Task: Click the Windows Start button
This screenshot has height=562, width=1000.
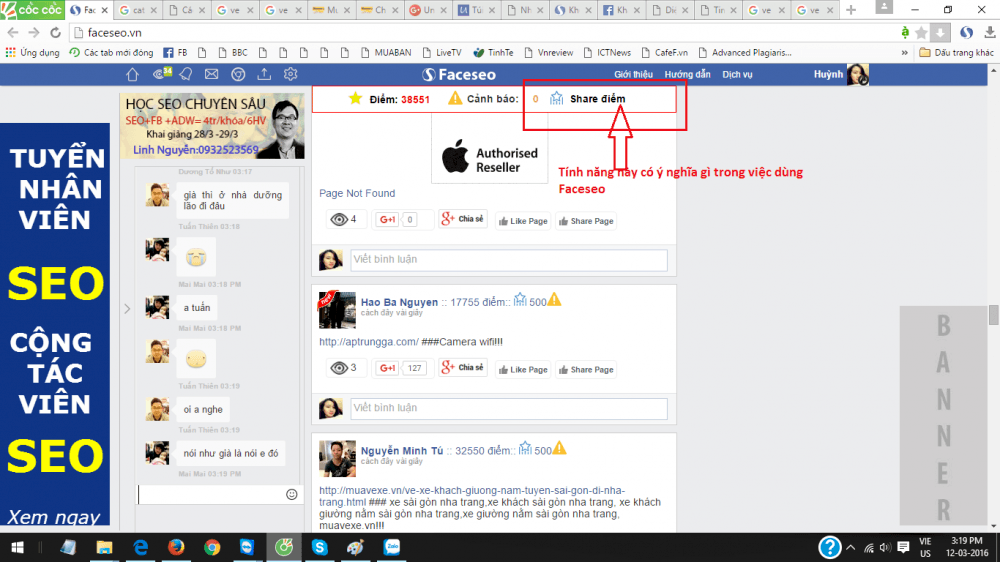Action: 17,547
